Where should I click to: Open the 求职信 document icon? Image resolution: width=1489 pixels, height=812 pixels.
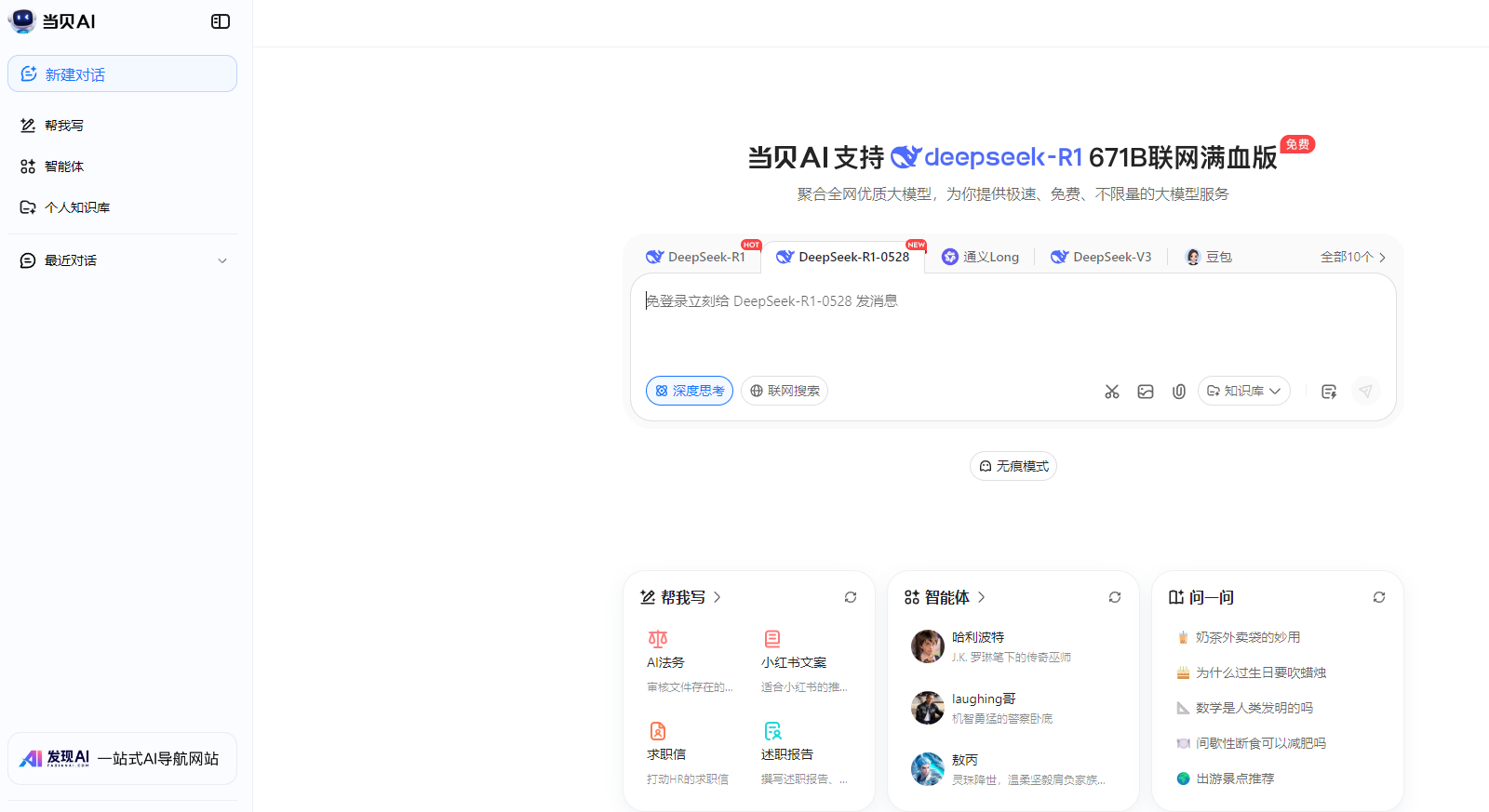pos(658,731)
